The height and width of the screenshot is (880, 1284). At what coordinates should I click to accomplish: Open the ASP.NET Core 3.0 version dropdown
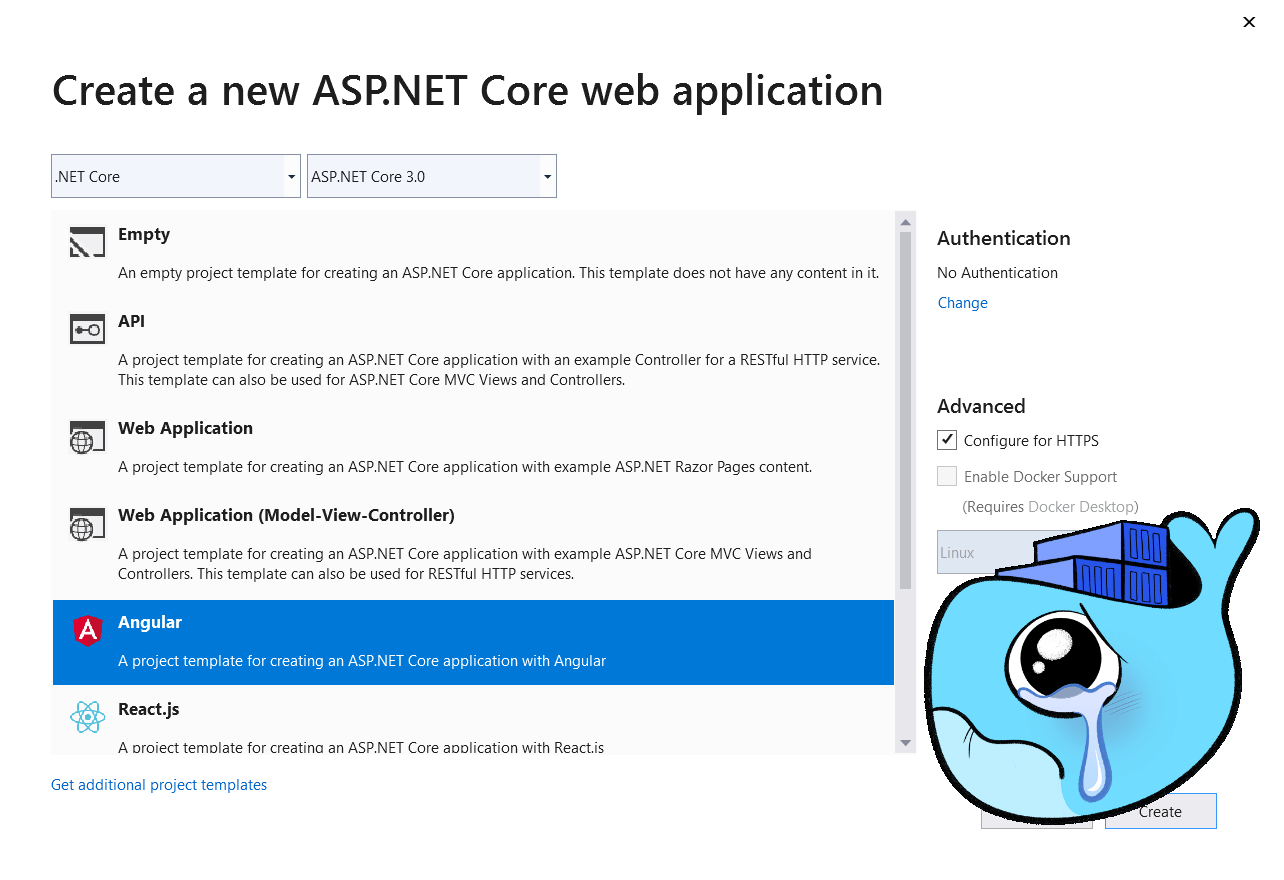[x=432, y=176]
